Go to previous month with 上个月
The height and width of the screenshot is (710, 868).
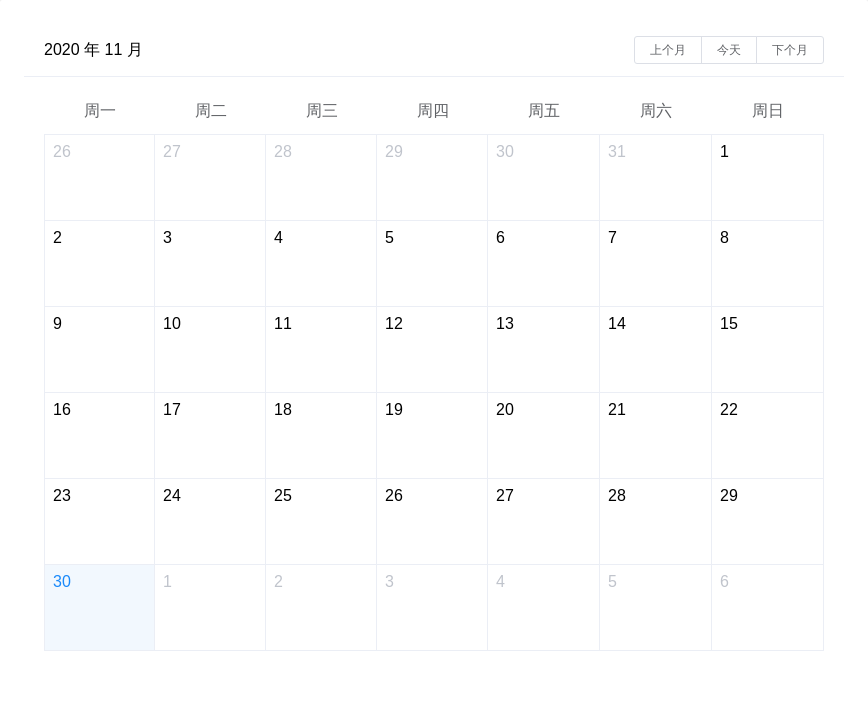(668, 50)
